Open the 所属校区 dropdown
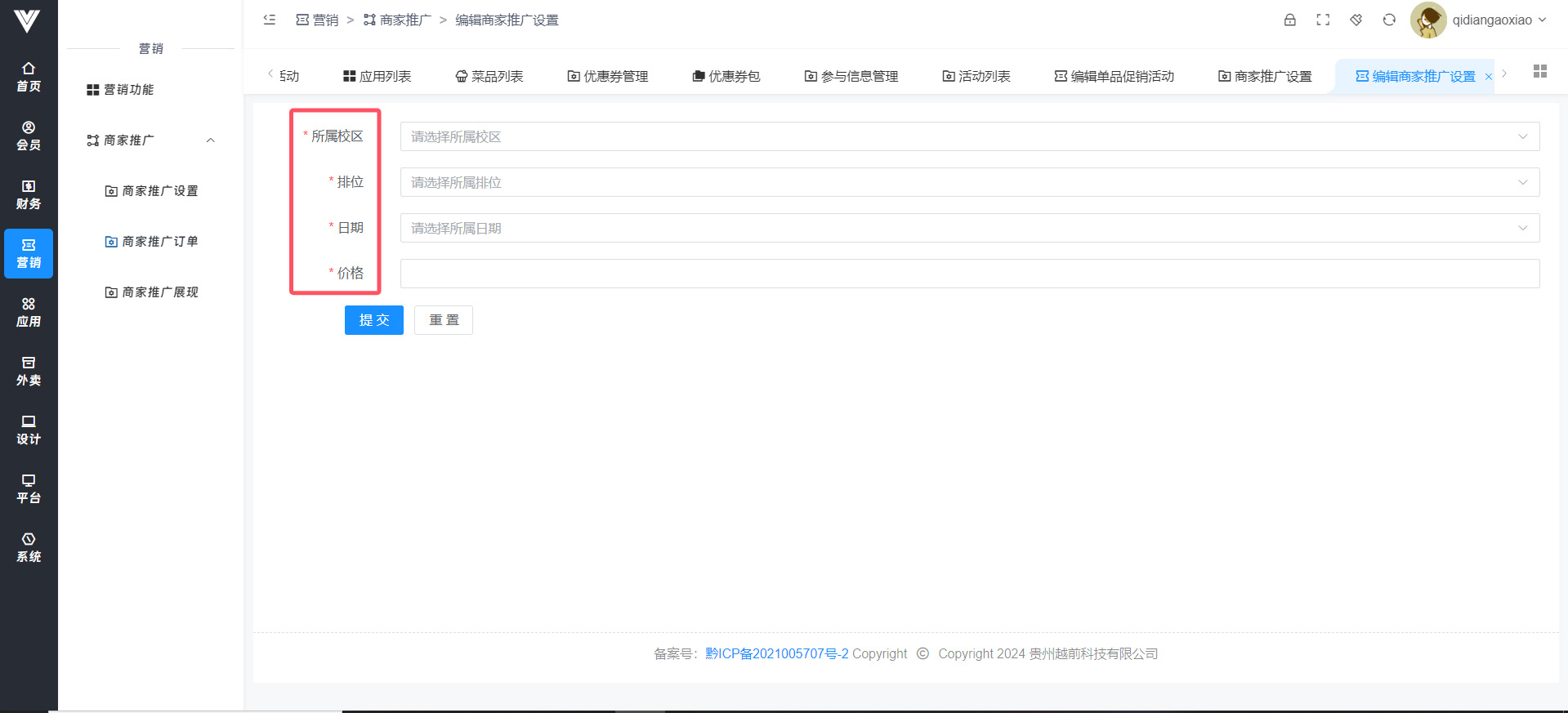The height and width of the screenshot is (713, 1568). [969, 136]
